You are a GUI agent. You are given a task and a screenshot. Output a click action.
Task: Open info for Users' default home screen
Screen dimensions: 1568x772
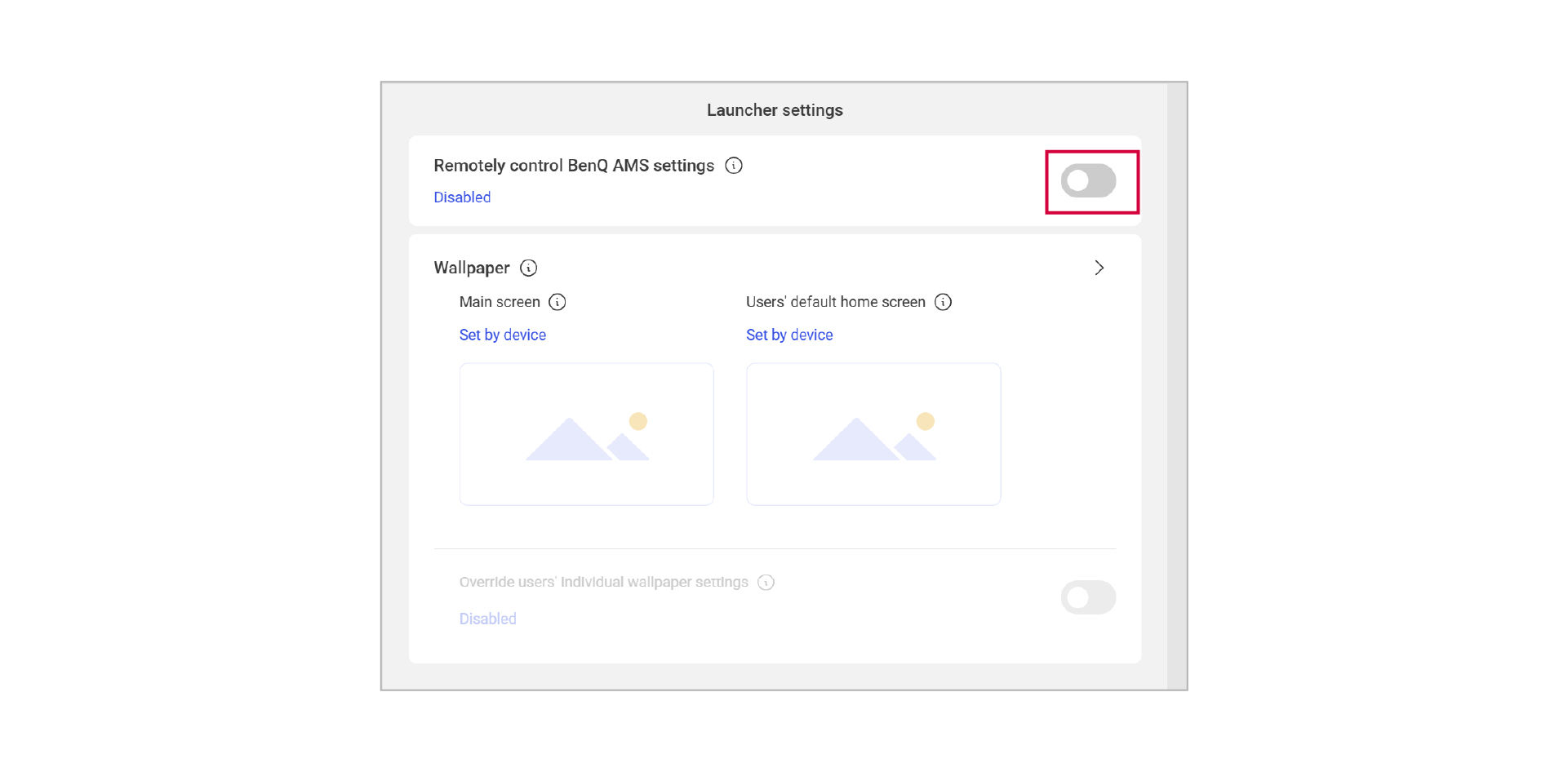point(943,302)
